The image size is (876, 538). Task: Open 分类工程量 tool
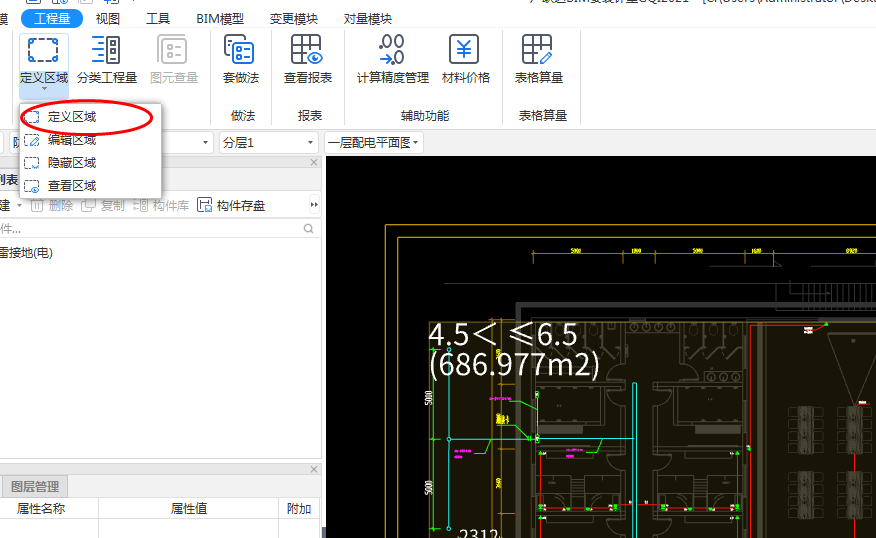(107, 59)
